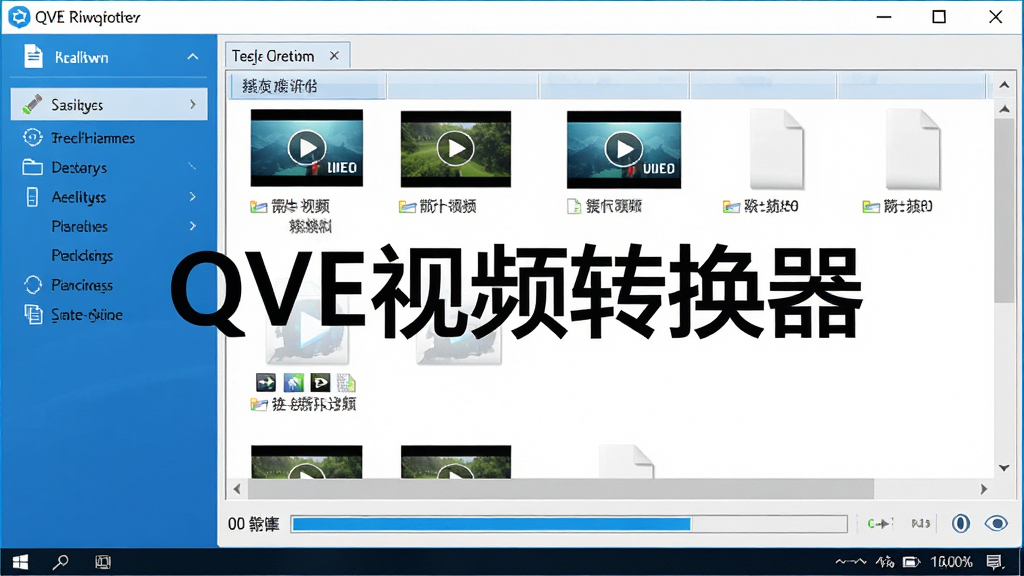
Task: Click the Rcalltwn sidebar header
Action: click(109, 57)
